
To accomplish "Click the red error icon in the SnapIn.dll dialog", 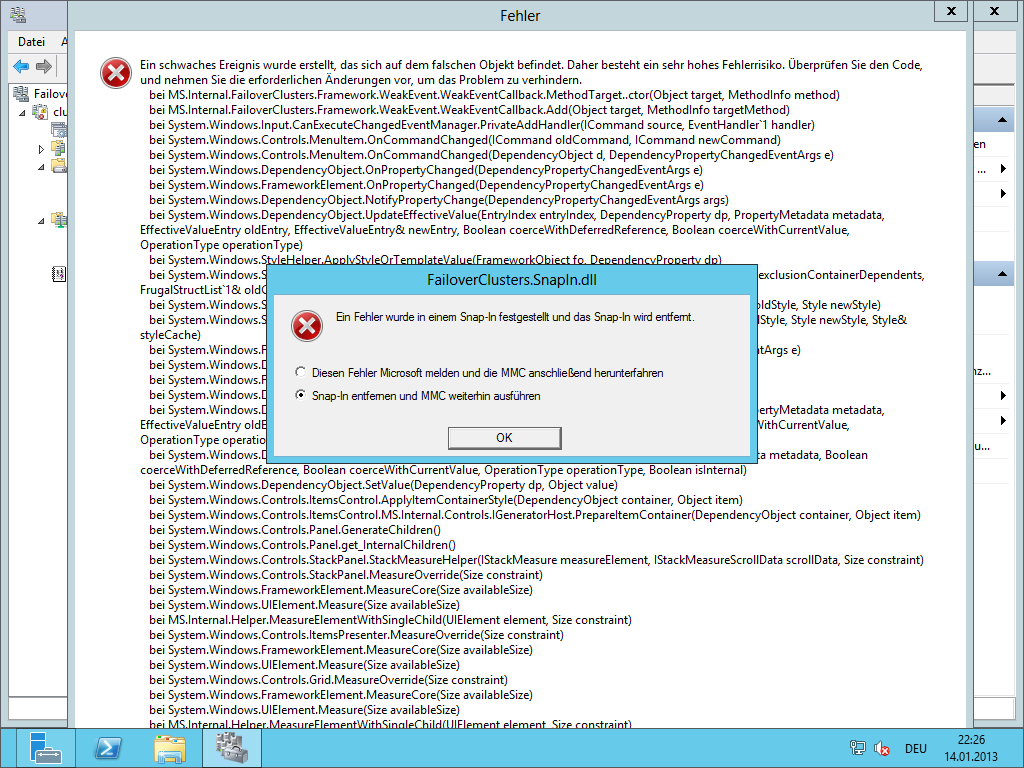I will (307, 326).
